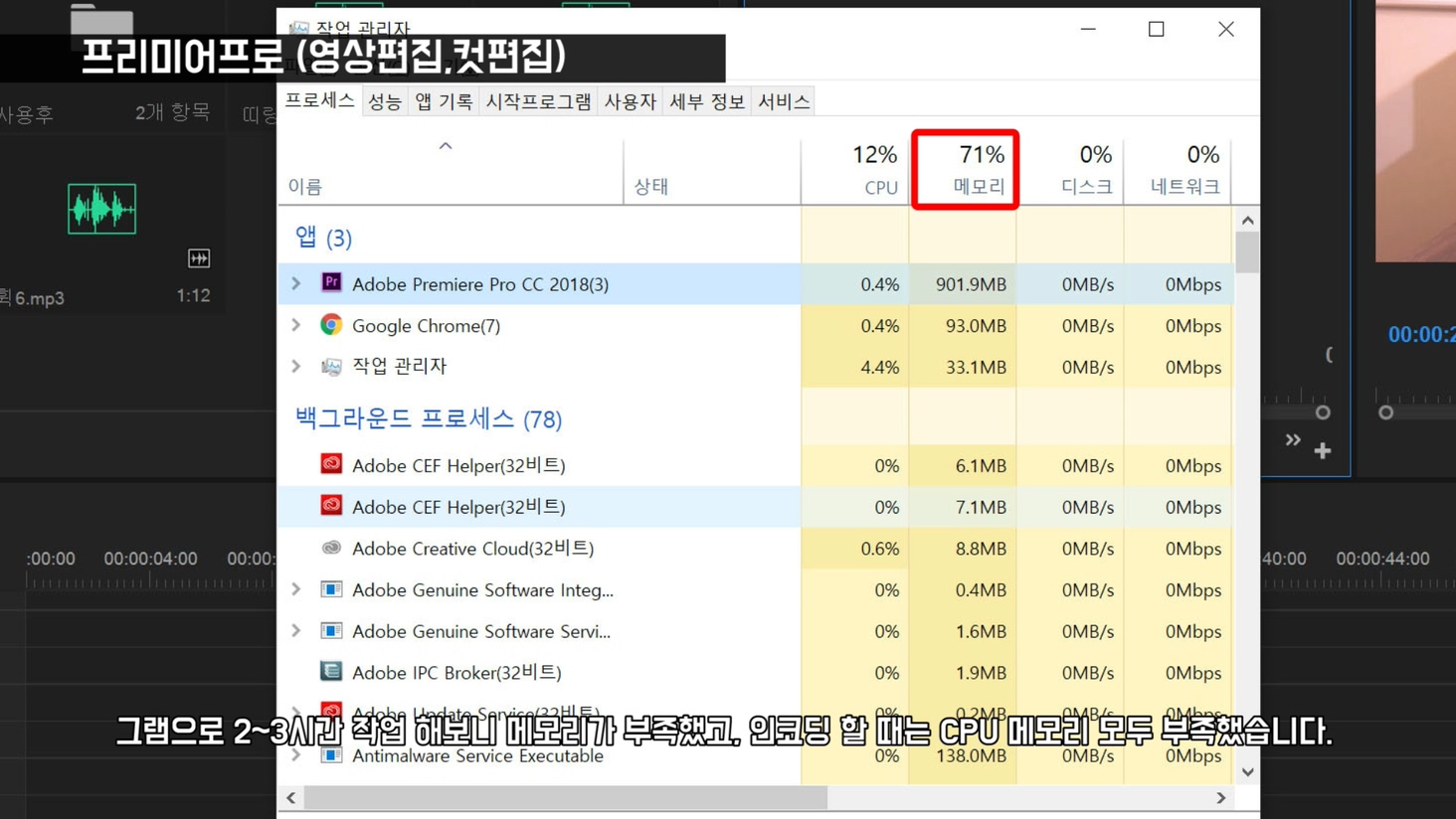Sort by the 상태 column header
The image size is (1456, 819).
click(712, 170)
